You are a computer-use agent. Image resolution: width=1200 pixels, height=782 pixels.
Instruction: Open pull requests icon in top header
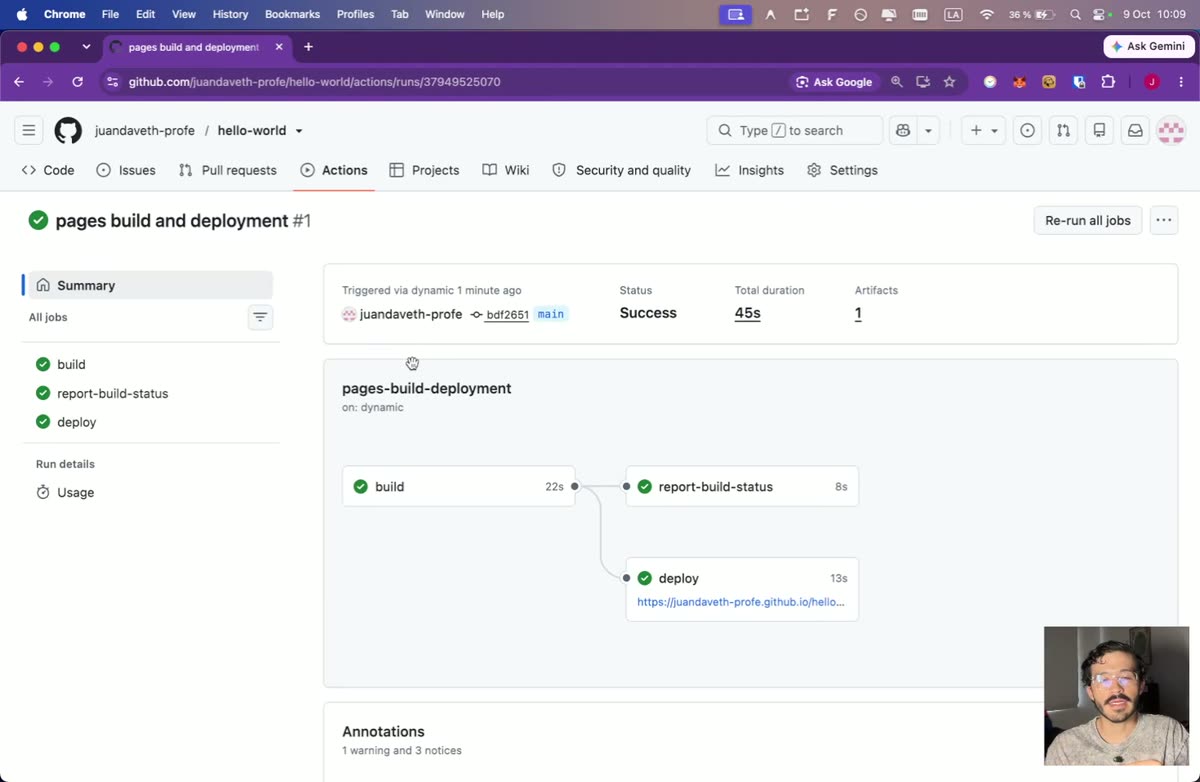[1063, 130]
